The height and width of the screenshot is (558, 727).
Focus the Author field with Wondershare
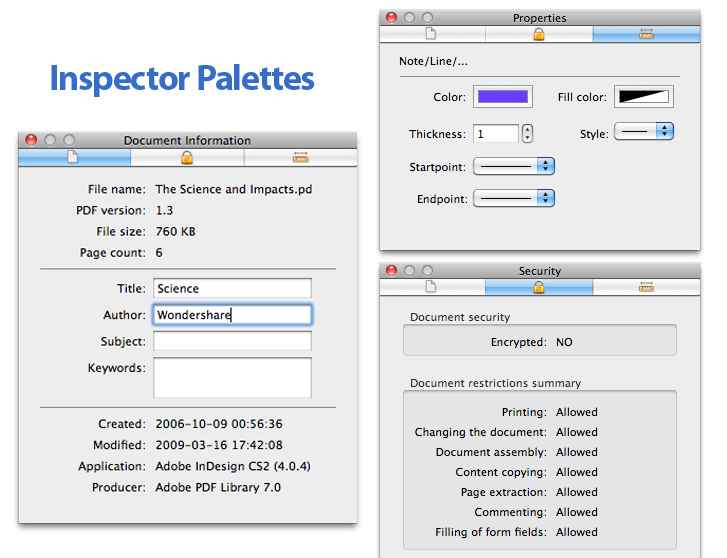[x=232, y=315]
